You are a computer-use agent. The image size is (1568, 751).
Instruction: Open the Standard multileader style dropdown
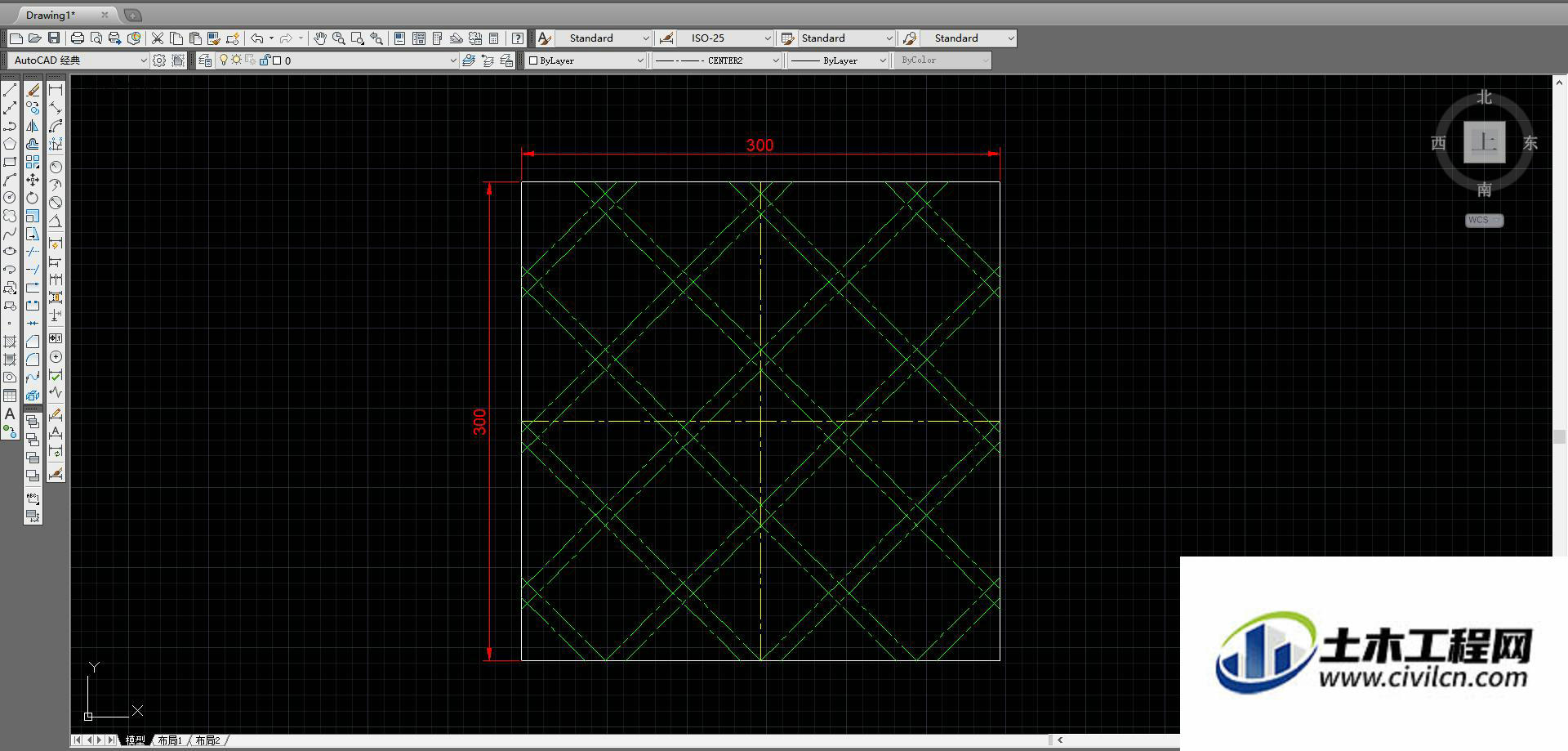click(969, 38)
